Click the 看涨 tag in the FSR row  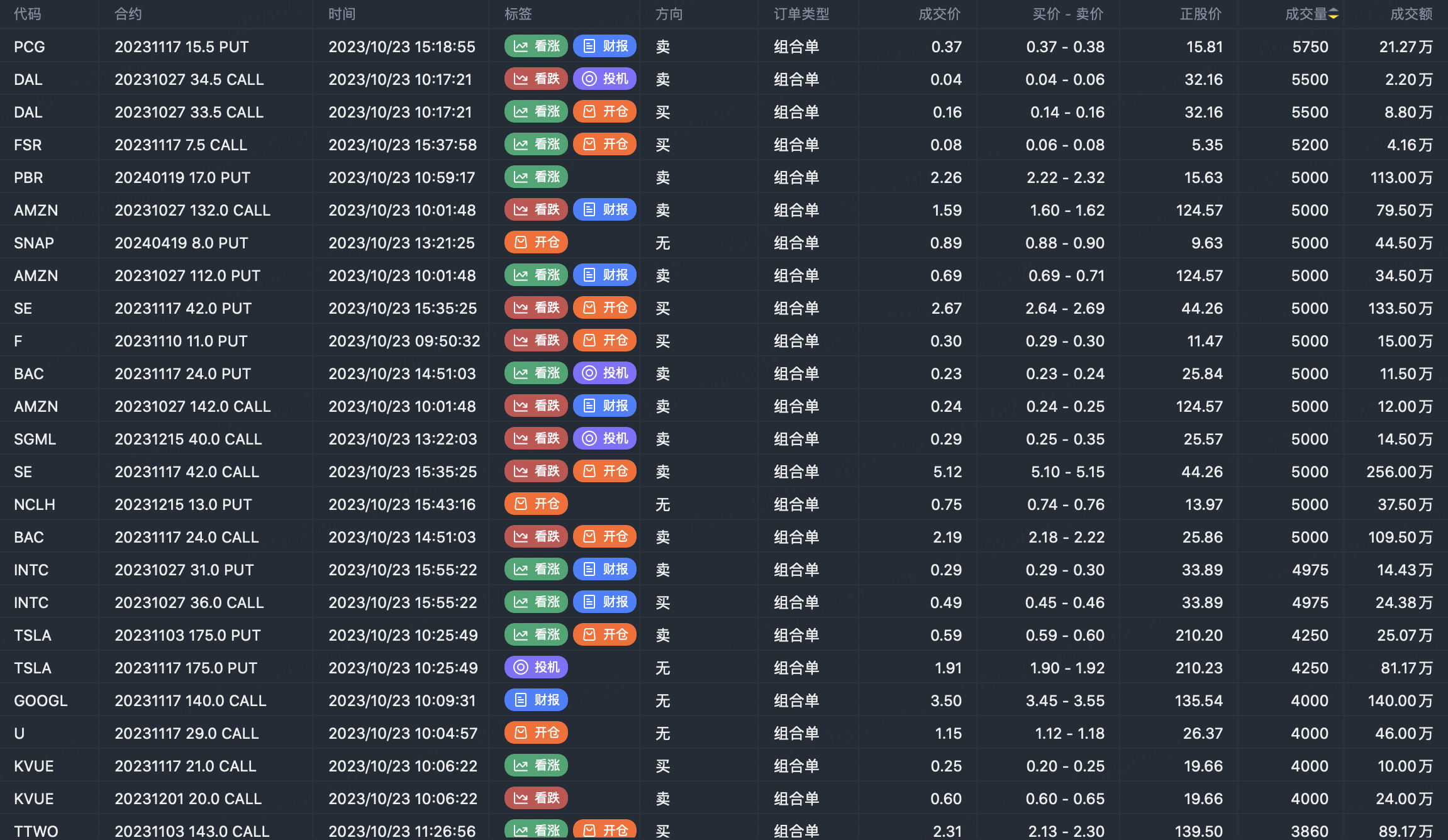pos(536,144)
